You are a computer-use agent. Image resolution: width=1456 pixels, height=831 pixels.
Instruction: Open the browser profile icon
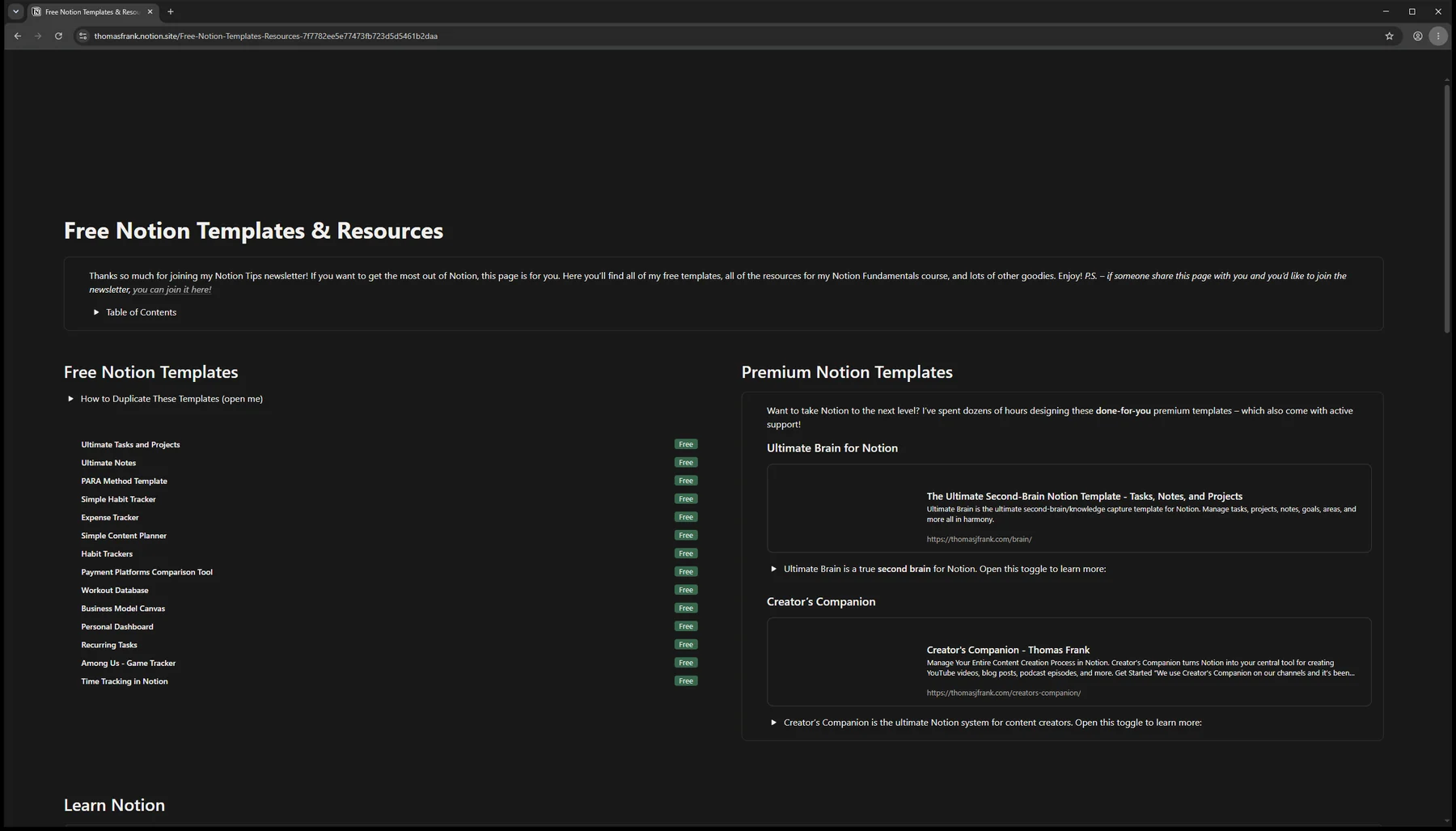[1418, 36]
